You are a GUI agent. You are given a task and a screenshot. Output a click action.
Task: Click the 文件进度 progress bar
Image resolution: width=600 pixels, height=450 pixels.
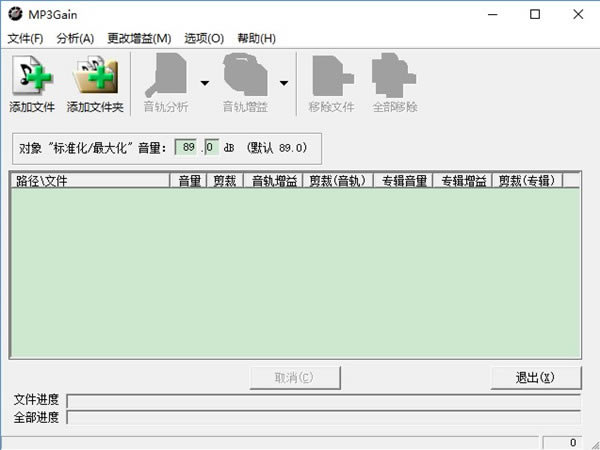click(324, 401)
